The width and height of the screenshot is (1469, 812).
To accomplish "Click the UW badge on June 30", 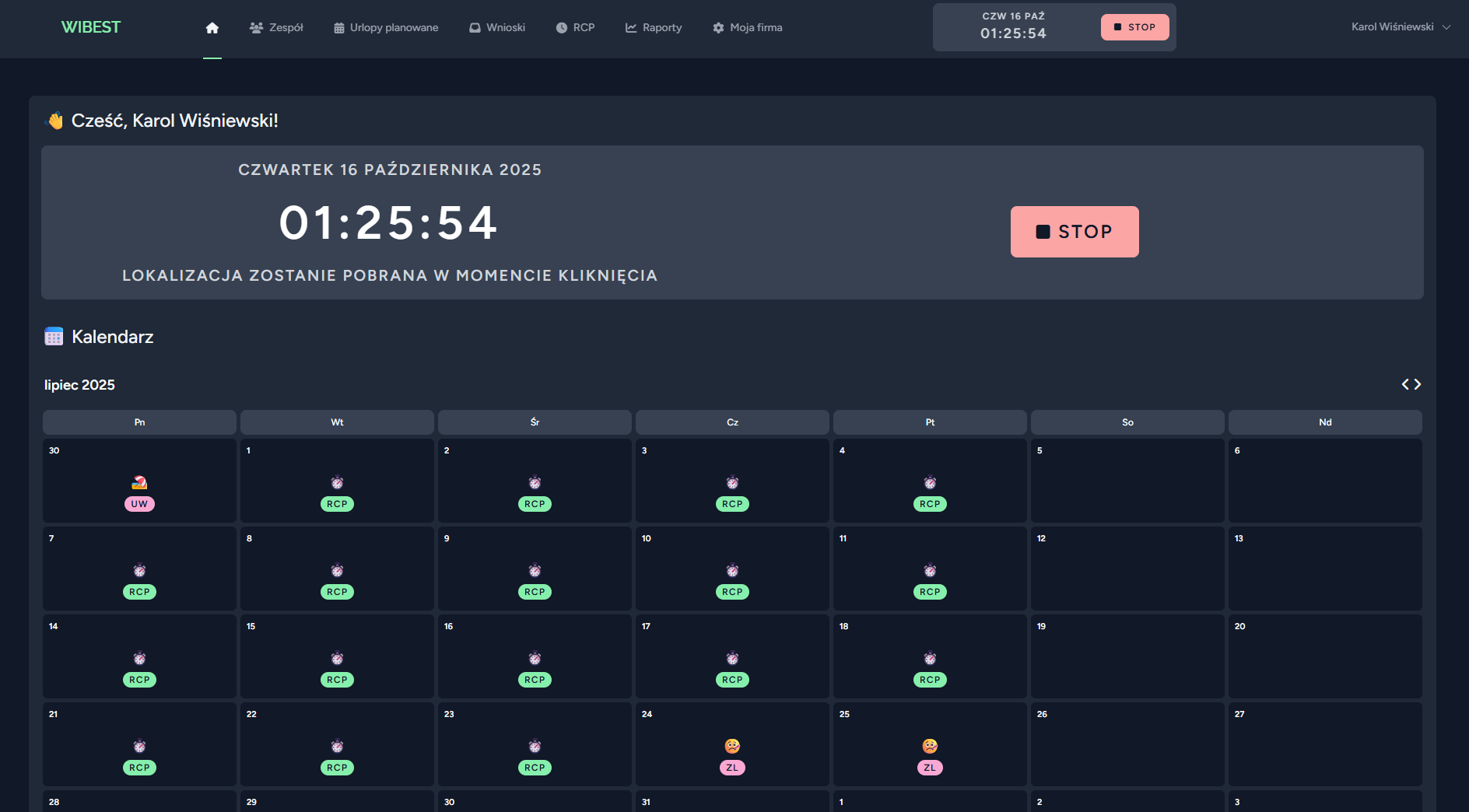I will point(139,504).
